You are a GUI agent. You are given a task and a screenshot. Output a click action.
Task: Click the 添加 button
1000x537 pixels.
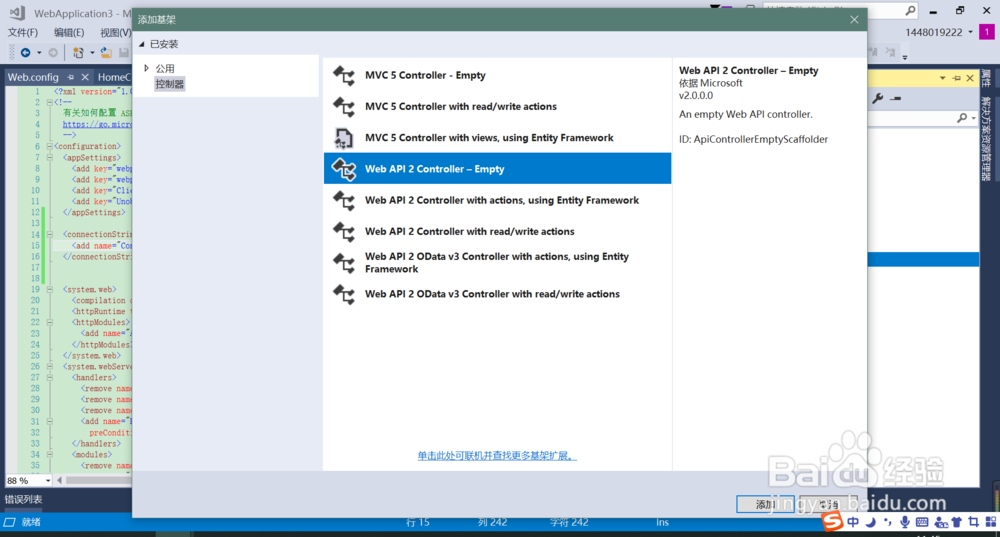(765, 504)
